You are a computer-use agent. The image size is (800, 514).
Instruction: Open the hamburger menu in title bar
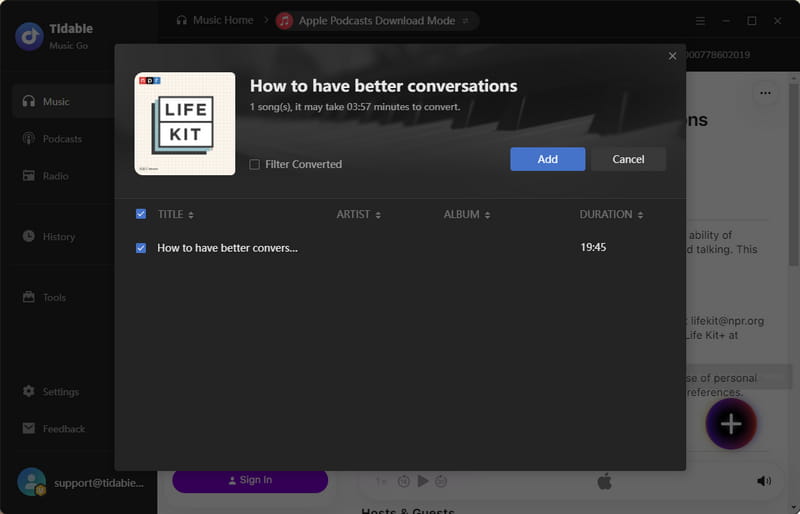tap(701, 21)
